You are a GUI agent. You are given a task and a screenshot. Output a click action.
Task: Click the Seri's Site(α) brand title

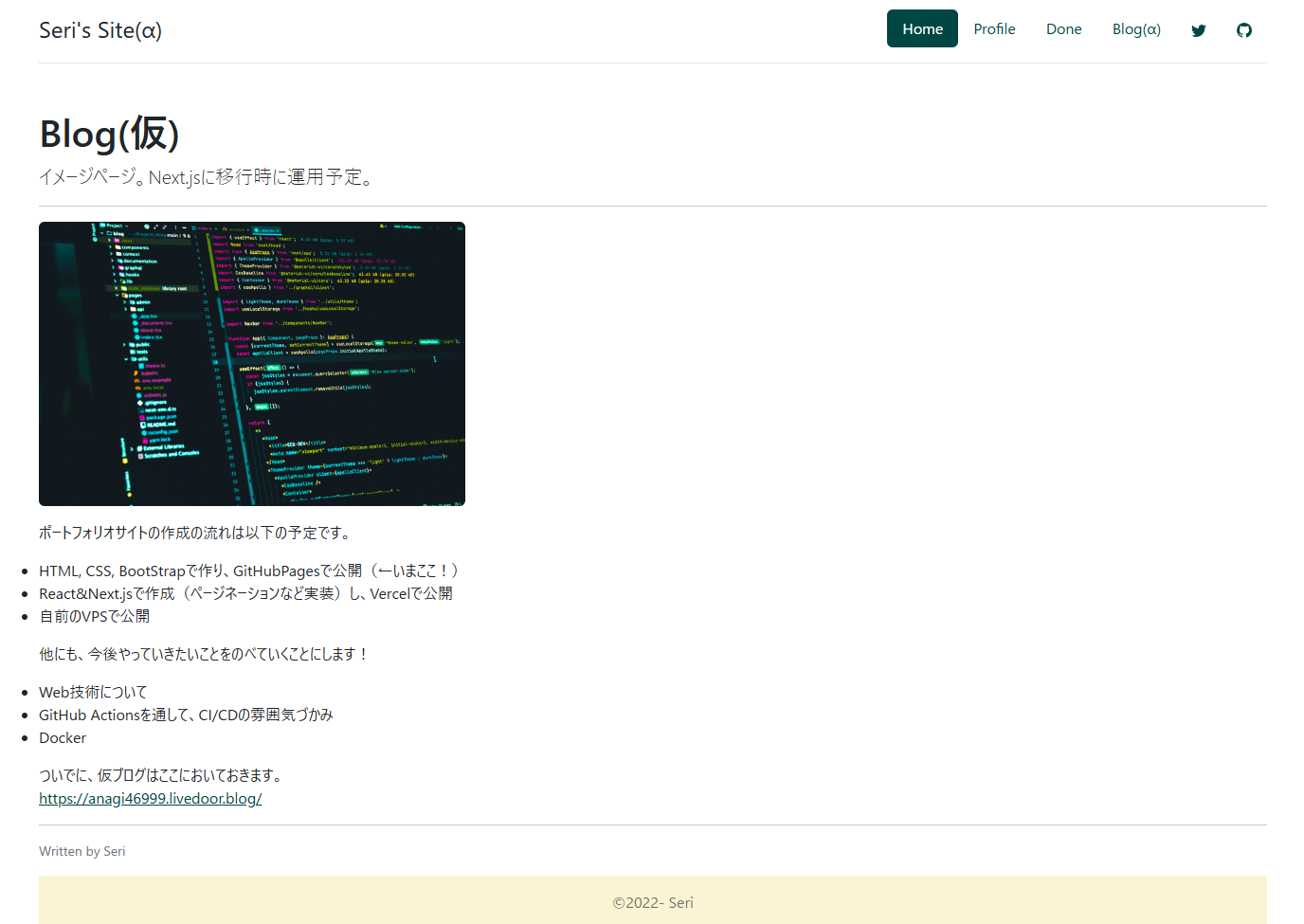point(100,30)
